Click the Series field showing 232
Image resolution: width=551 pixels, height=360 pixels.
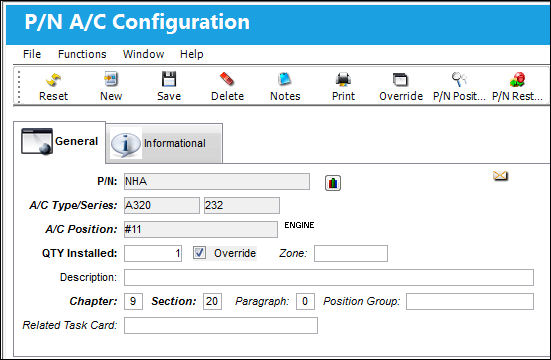[x=242, y=205]
